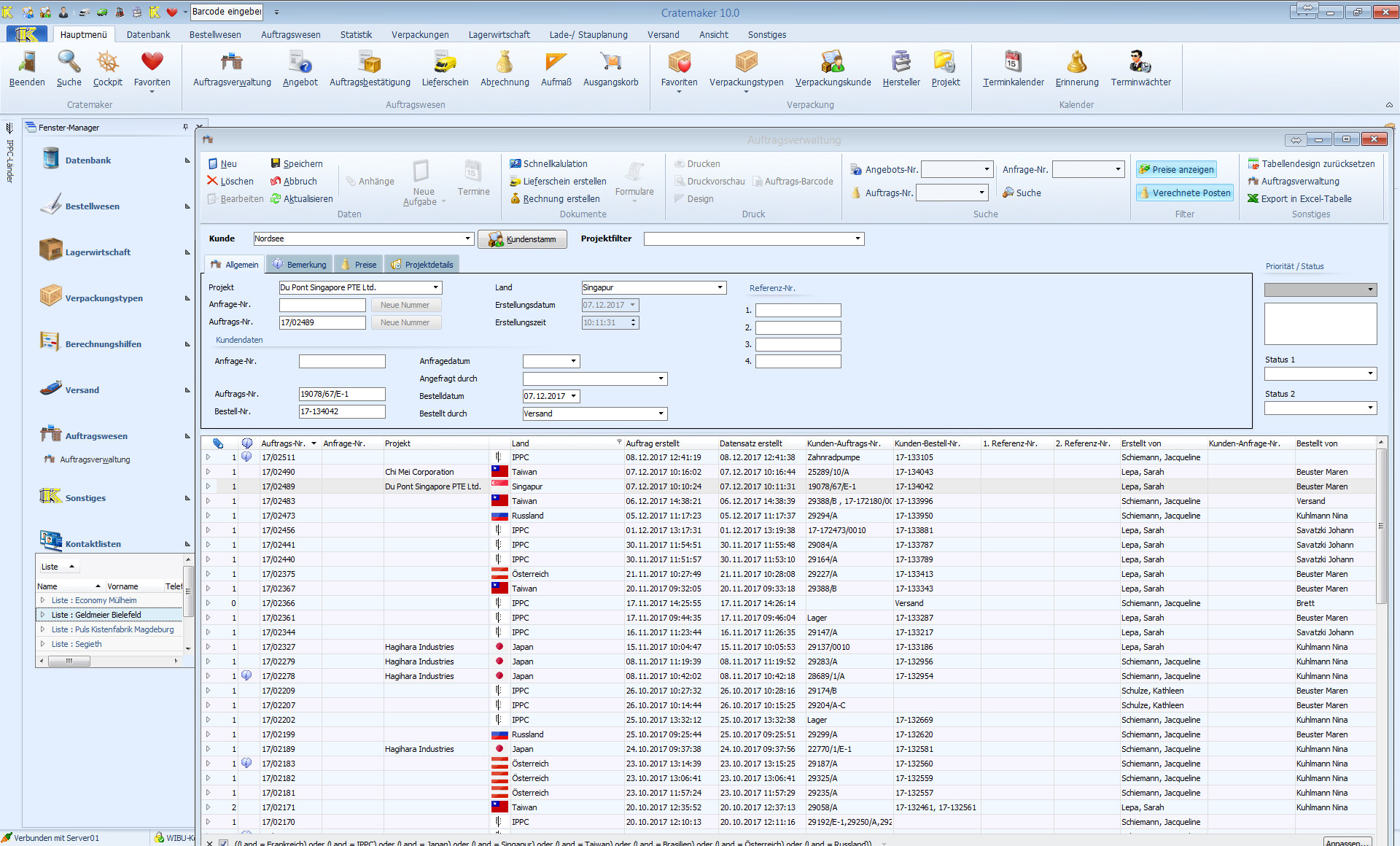Screen dimensions: 1400x846
Task: Click Rechnung erstellen
Action: (555, 198)
